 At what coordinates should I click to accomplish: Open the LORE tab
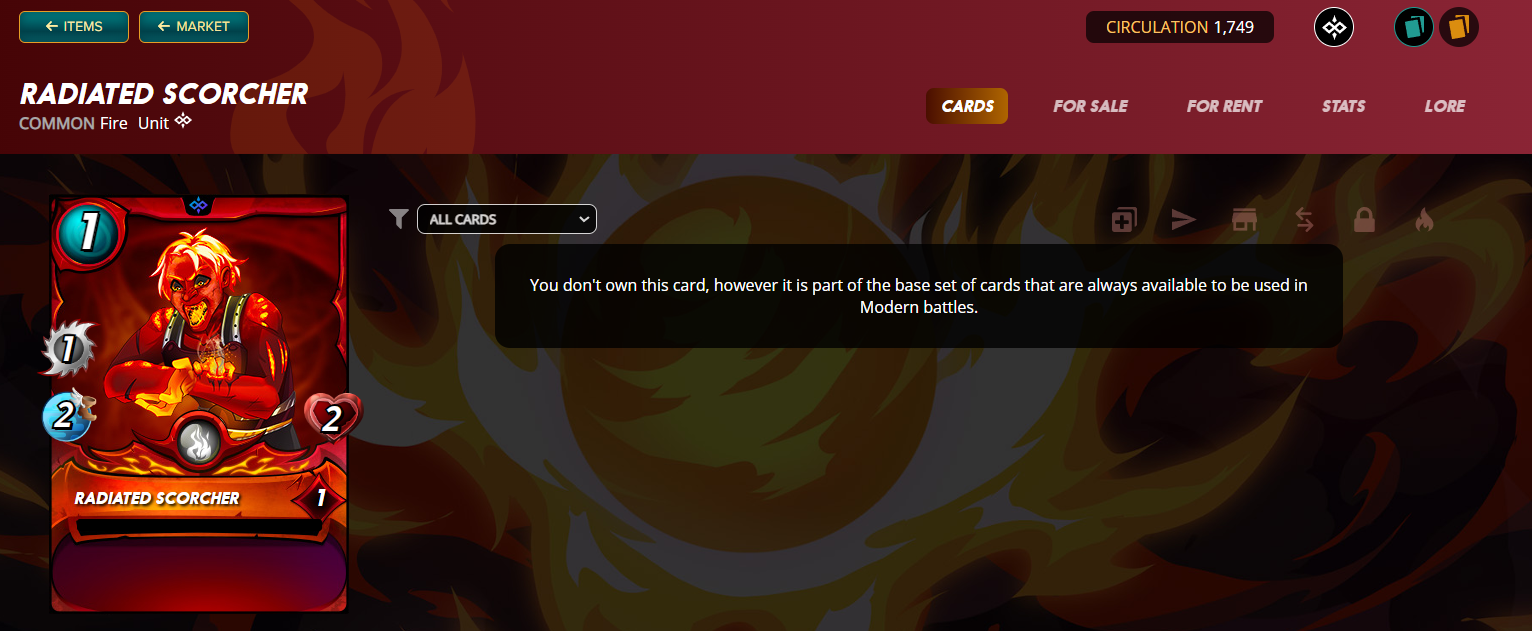[1445, 106]
